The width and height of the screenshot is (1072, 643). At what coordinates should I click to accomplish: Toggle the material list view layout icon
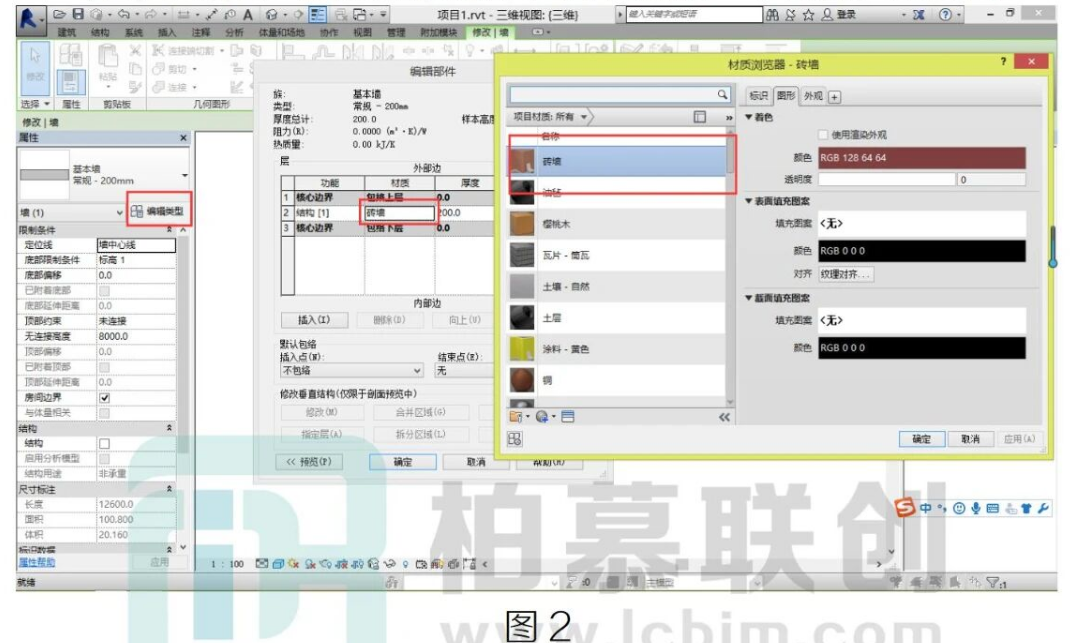click(x=699, y=117)
